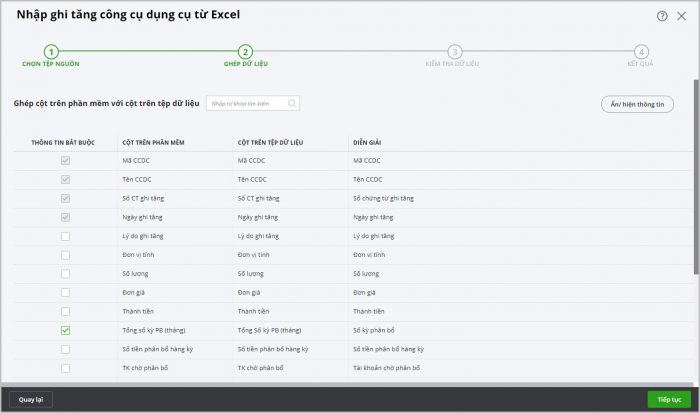Image resolution: width=700 pixels, height=413 pixels.
Task: Click Ẩn/hiện thông tin button
Action: [637, 104]
